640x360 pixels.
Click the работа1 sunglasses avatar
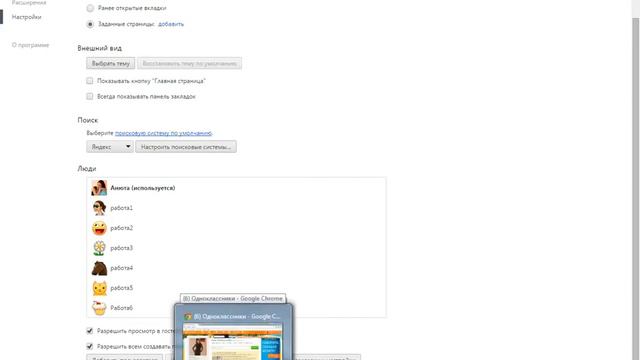click(99, 208)
